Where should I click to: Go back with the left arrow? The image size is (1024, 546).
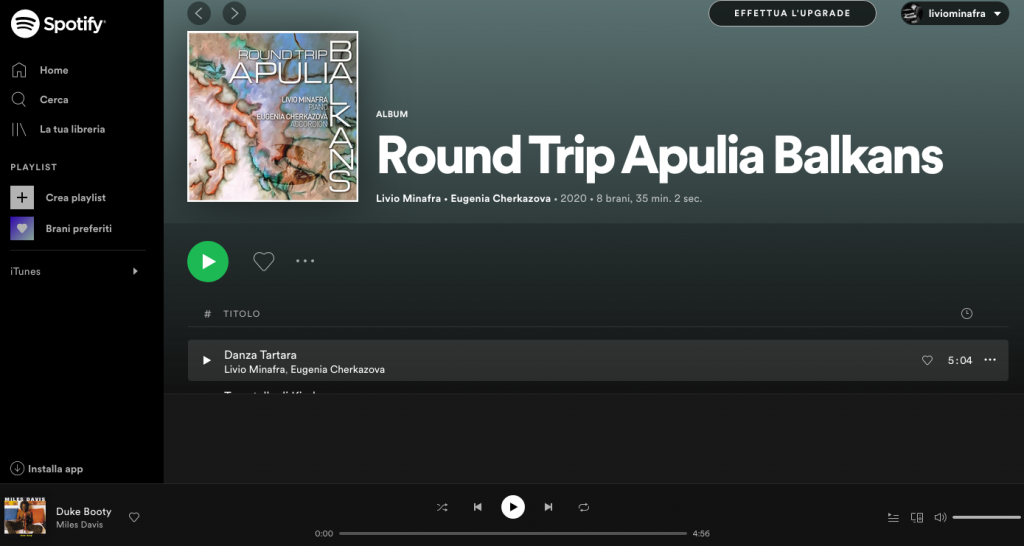pyautogui.click(x=199, y=13)
